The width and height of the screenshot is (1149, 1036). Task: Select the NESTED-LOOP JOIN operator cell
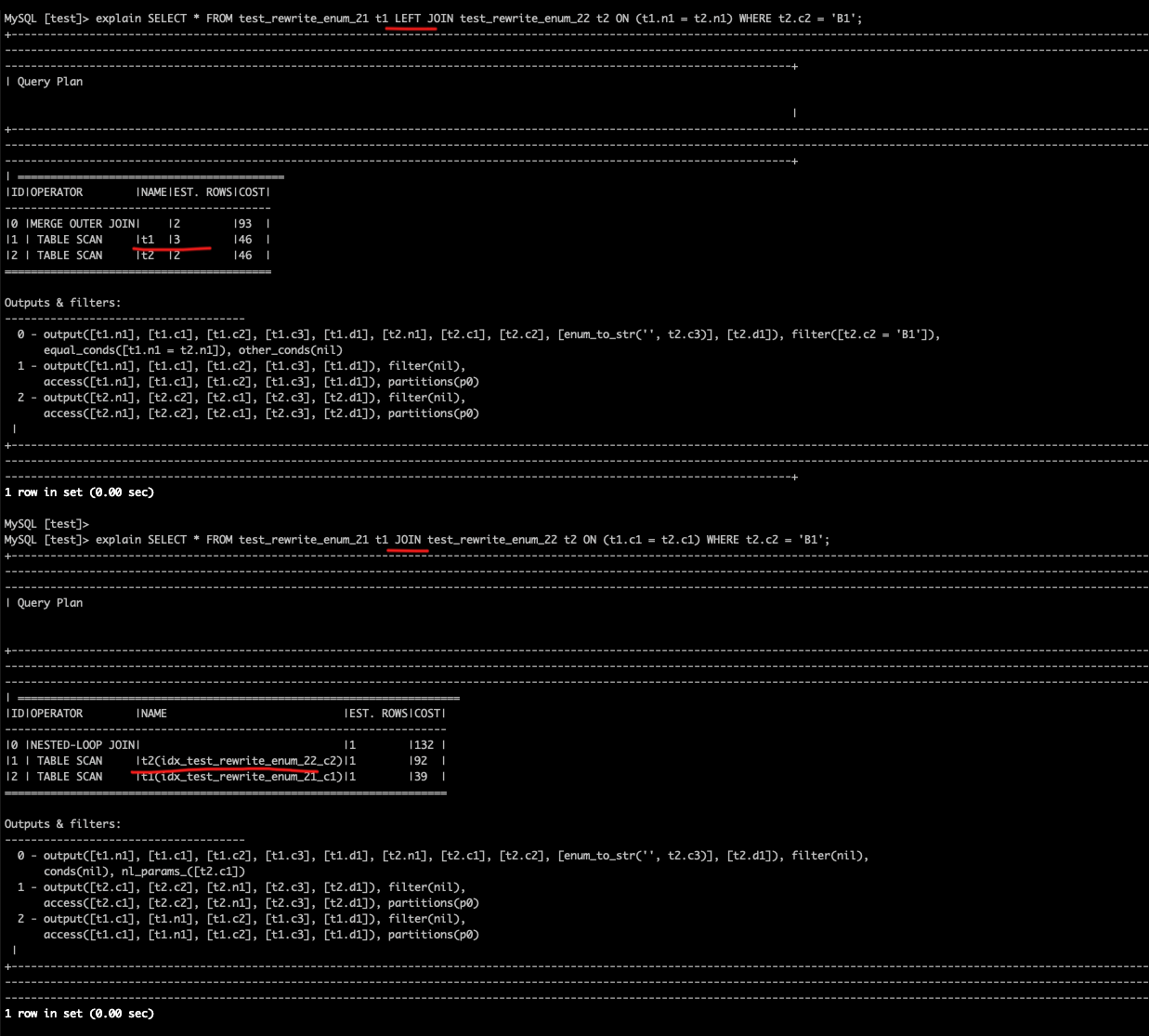[x=83, y=744]
